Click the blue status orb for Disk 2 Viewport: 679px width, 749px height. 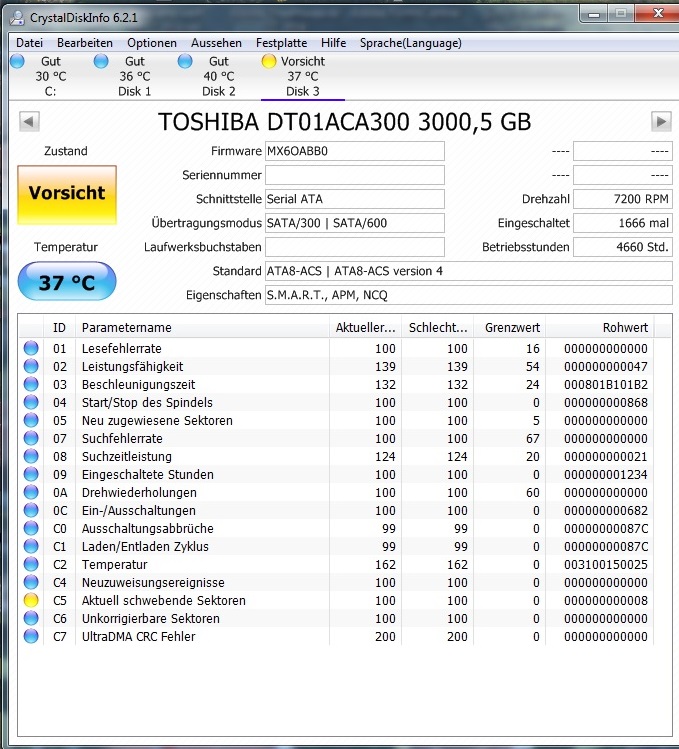(185, 61)
